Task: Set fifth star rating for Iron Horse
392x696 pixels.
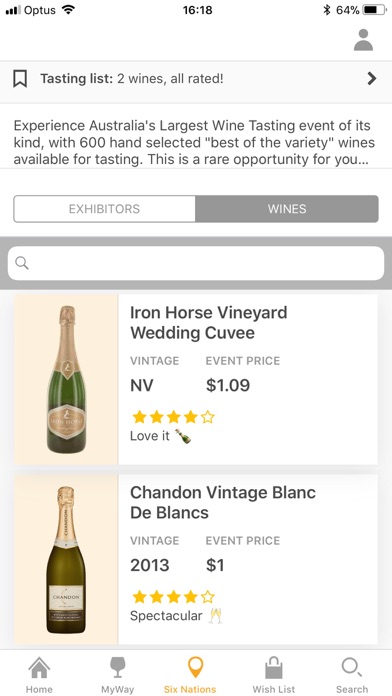Action: coord(207,417)
